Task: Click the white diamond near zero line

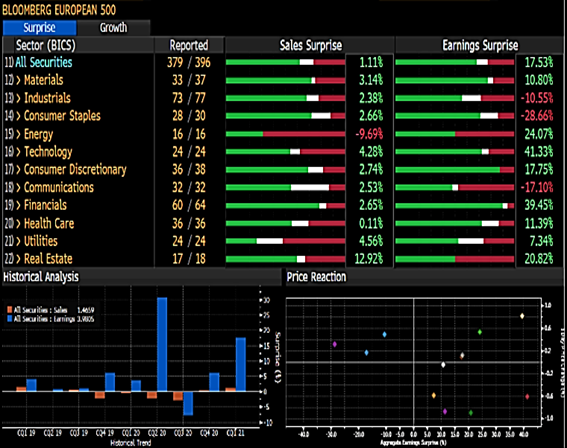Action: [x=443, y=365]
